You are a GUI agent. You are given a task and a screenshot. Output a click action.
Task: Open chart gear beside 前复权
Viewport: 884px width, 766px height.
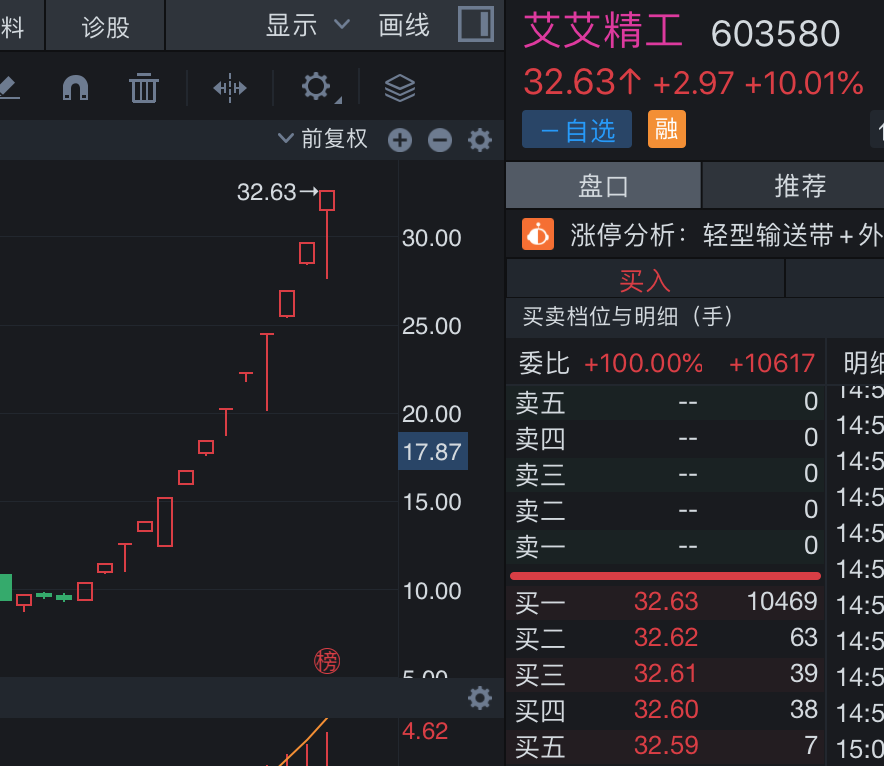pyautogui.click(x=480, y=140)
